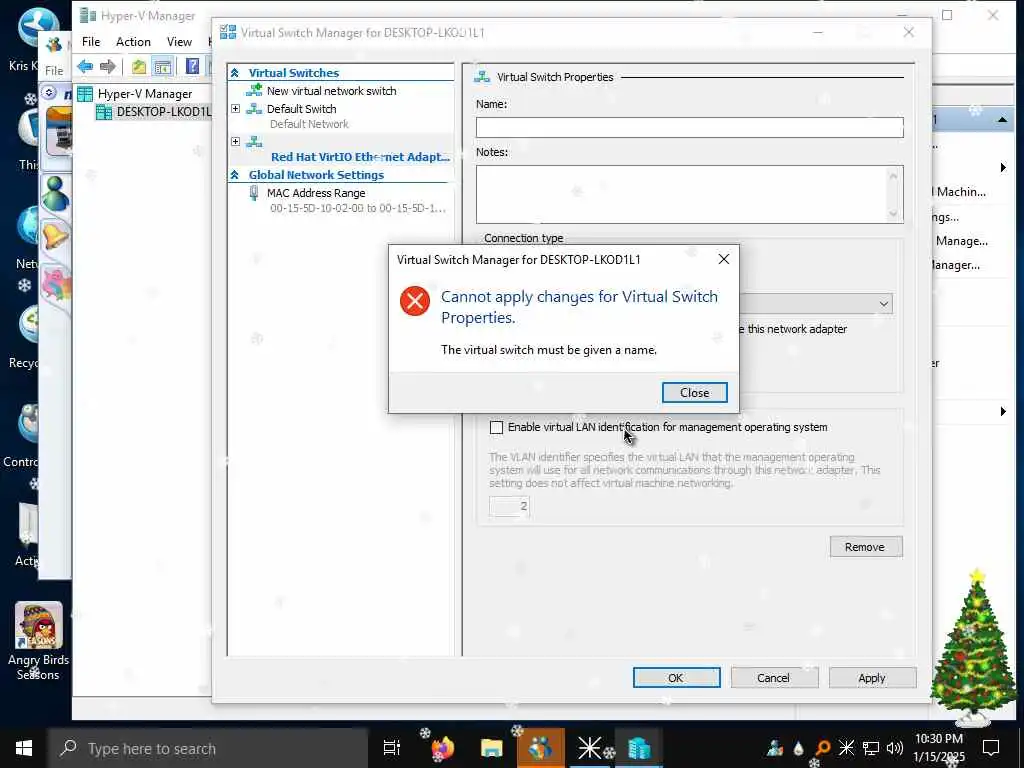Screen dimensions: 1024x768
Task: Click the Apply button
Action: coord(872,678)
